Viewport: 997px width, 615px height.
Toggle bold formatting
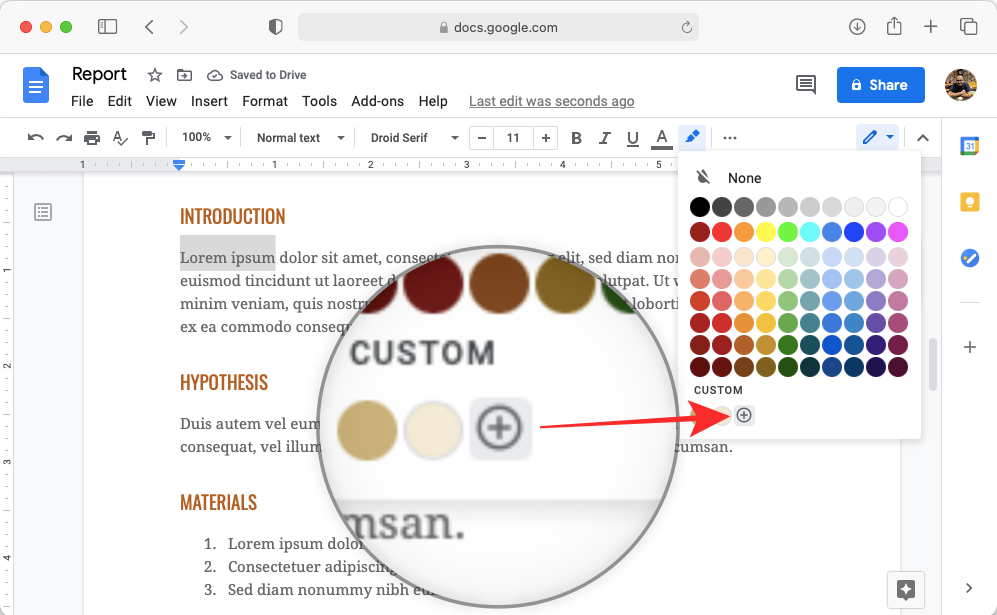click(x=576, y=137)
